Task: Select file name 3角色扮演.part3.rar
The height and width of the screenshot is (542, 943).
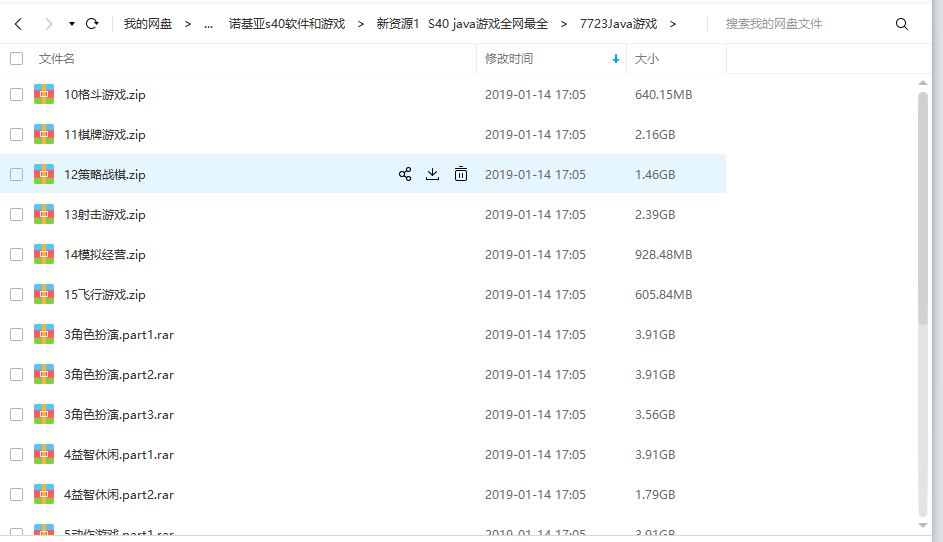Action: point(118,414)
